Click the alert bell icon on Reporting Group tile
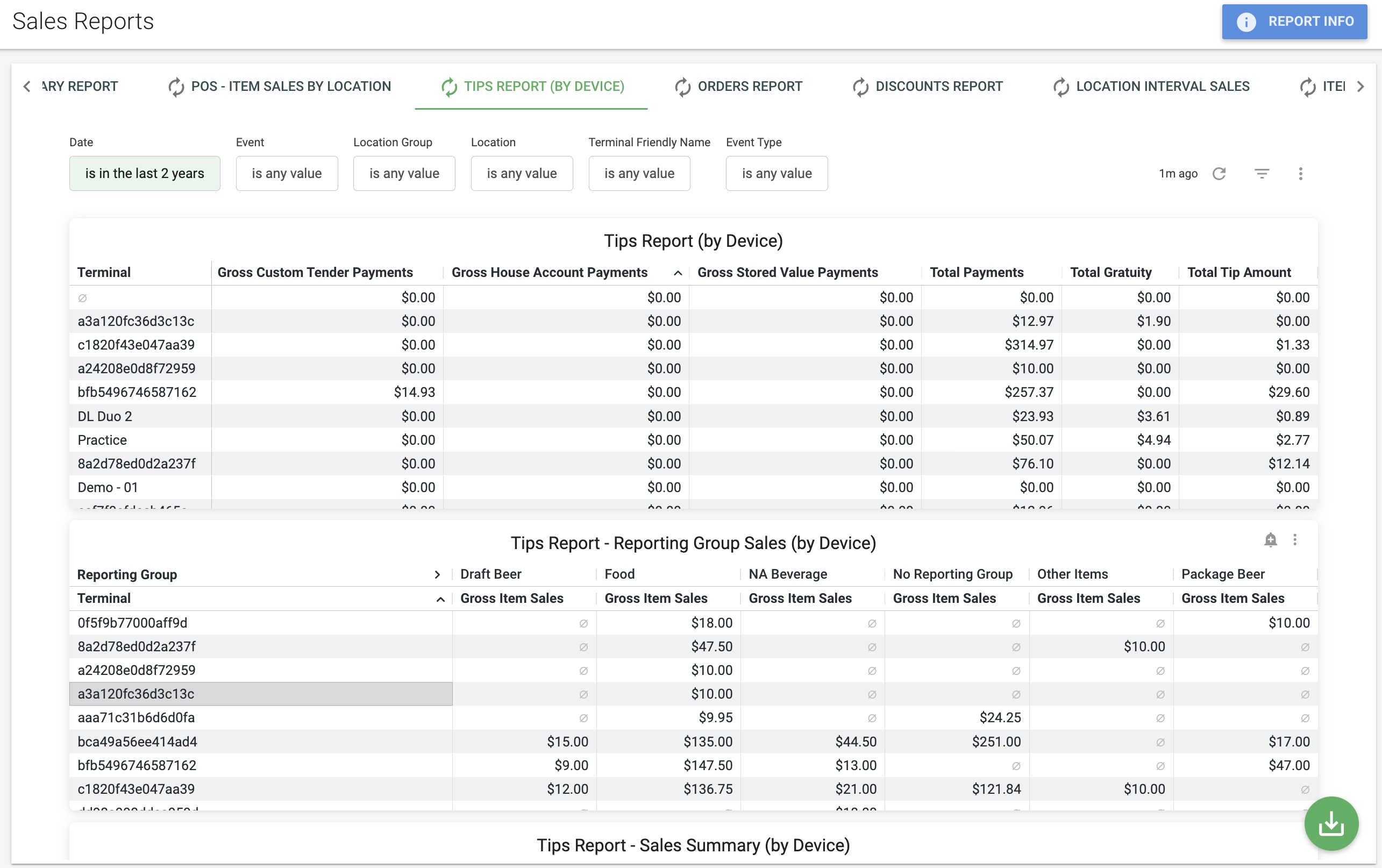The image size is (1382, 868). click(x=1271, y=539)
